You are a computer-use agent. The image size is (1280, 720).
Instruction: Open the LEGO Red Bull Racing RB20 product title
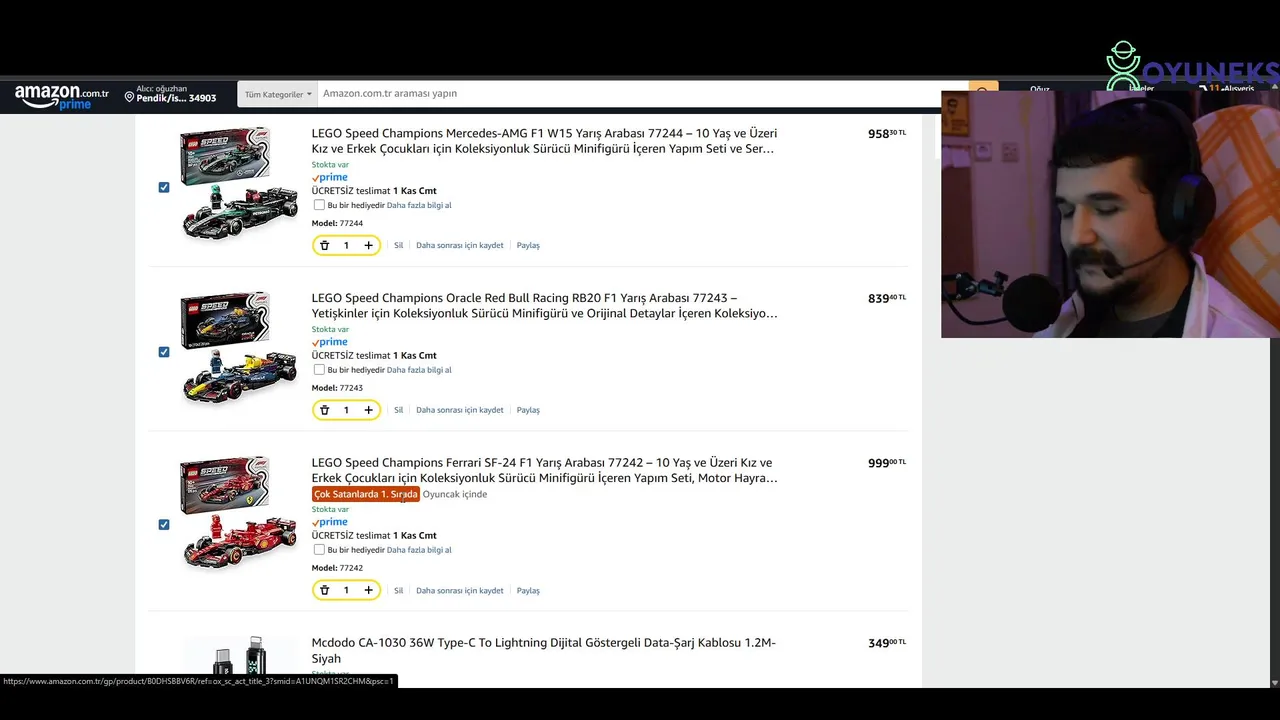[544, 306]
